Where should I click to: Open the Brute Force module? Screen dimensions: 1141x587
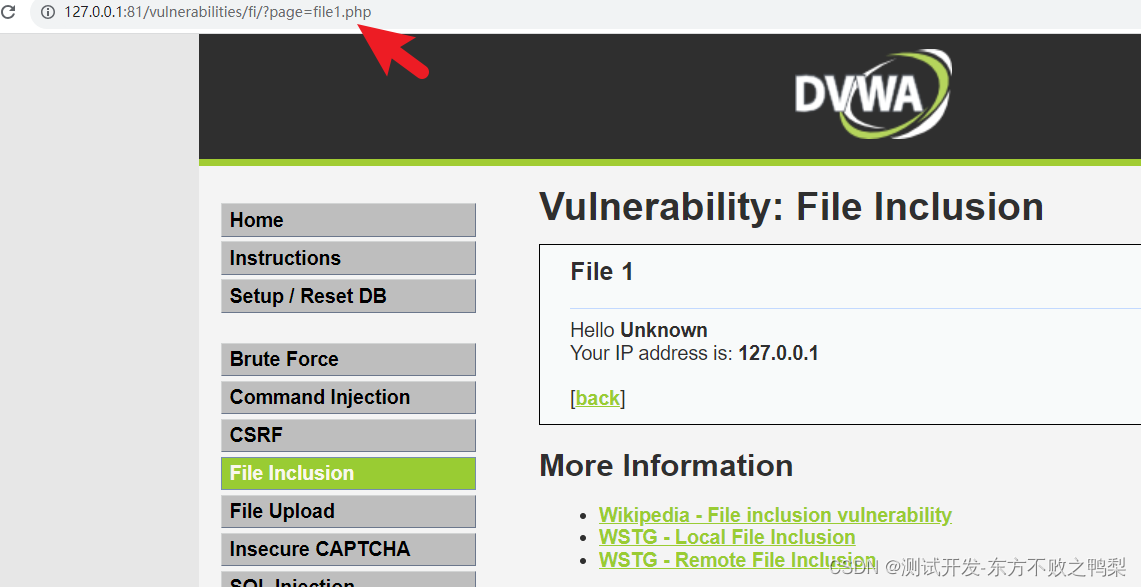(347, 359)
